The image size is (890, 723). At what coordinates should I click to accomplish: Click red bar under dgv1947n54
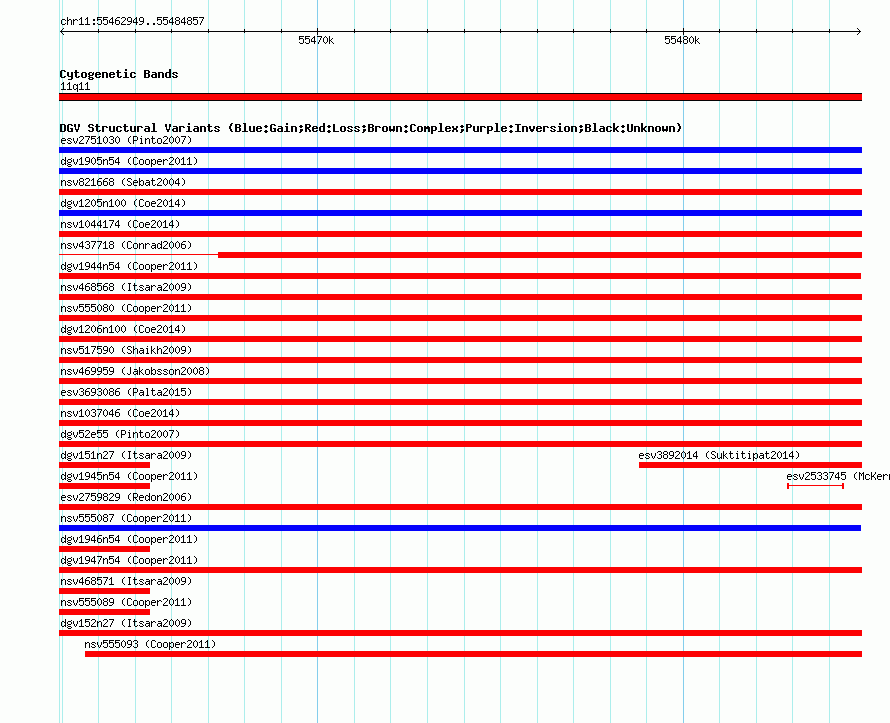pos(460,570)
